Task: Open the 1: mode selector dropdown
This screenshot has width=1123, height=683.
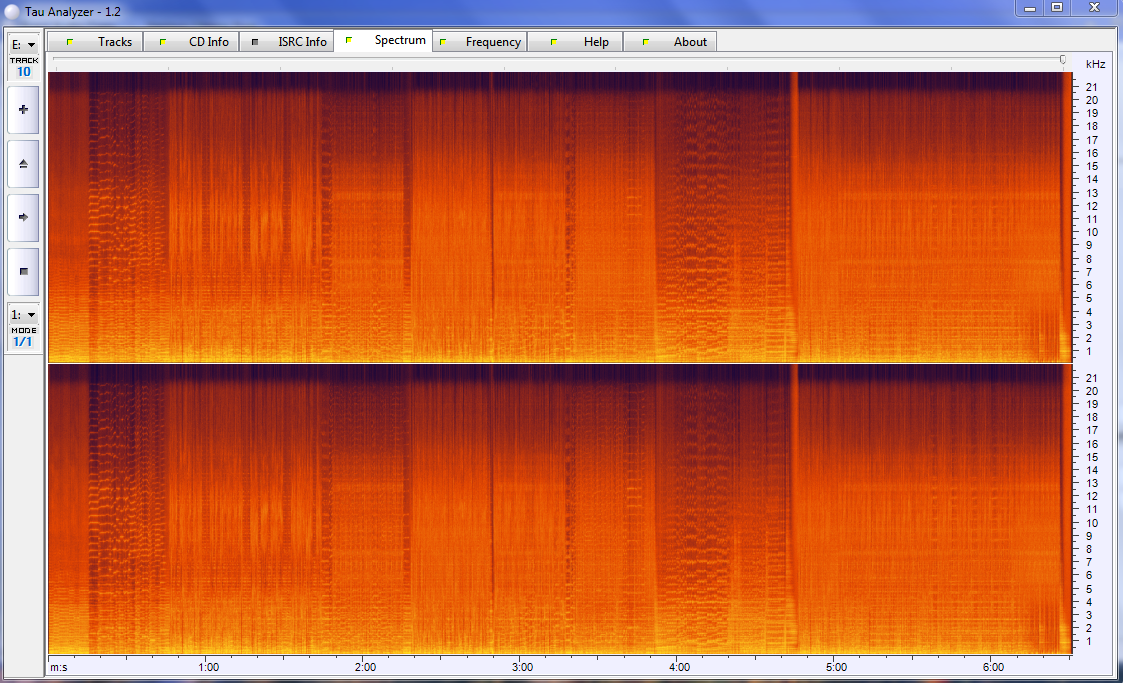Action: [22, 312]
